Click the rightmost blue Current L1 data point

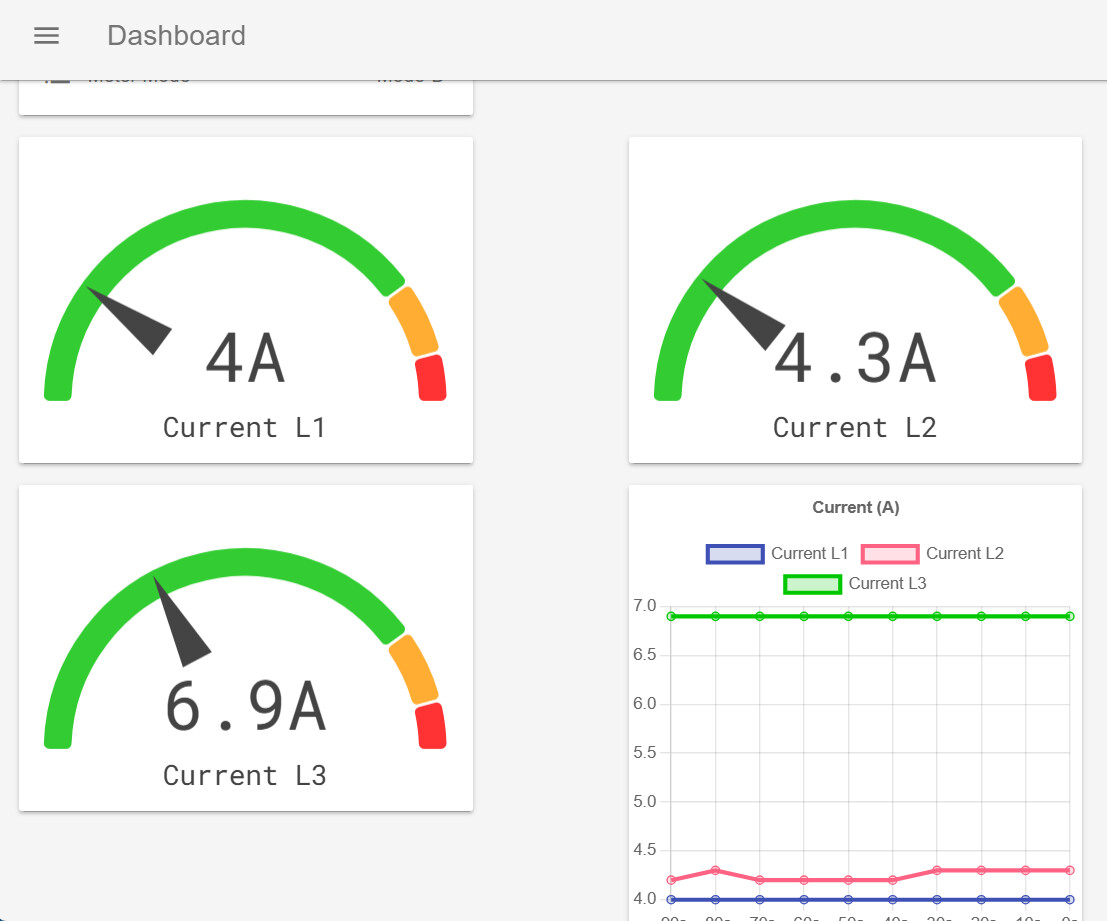click(1069, 900)
